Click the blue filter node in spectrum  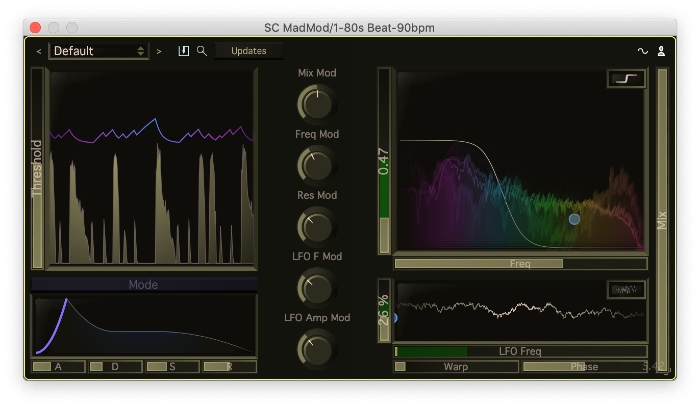point(574,218)
